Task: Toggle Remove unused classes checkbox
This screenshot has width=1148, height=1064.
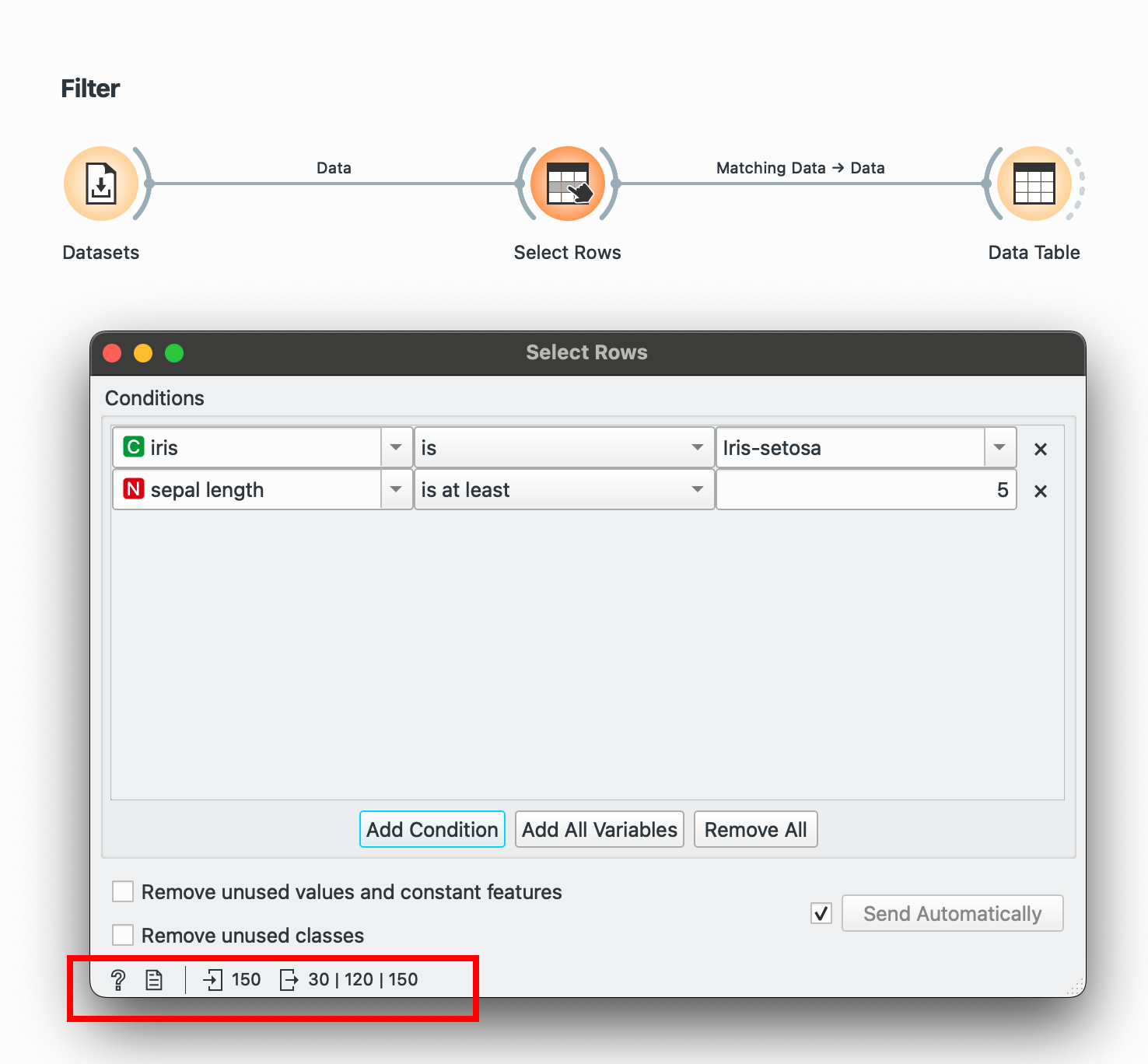Action: point(123,935)
